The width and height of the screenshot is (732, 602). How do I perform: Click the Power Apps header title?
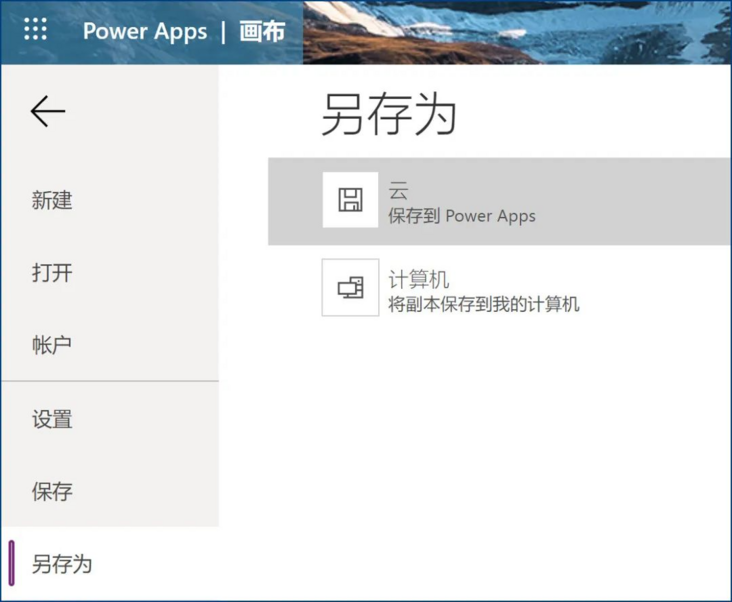(145, 32)
